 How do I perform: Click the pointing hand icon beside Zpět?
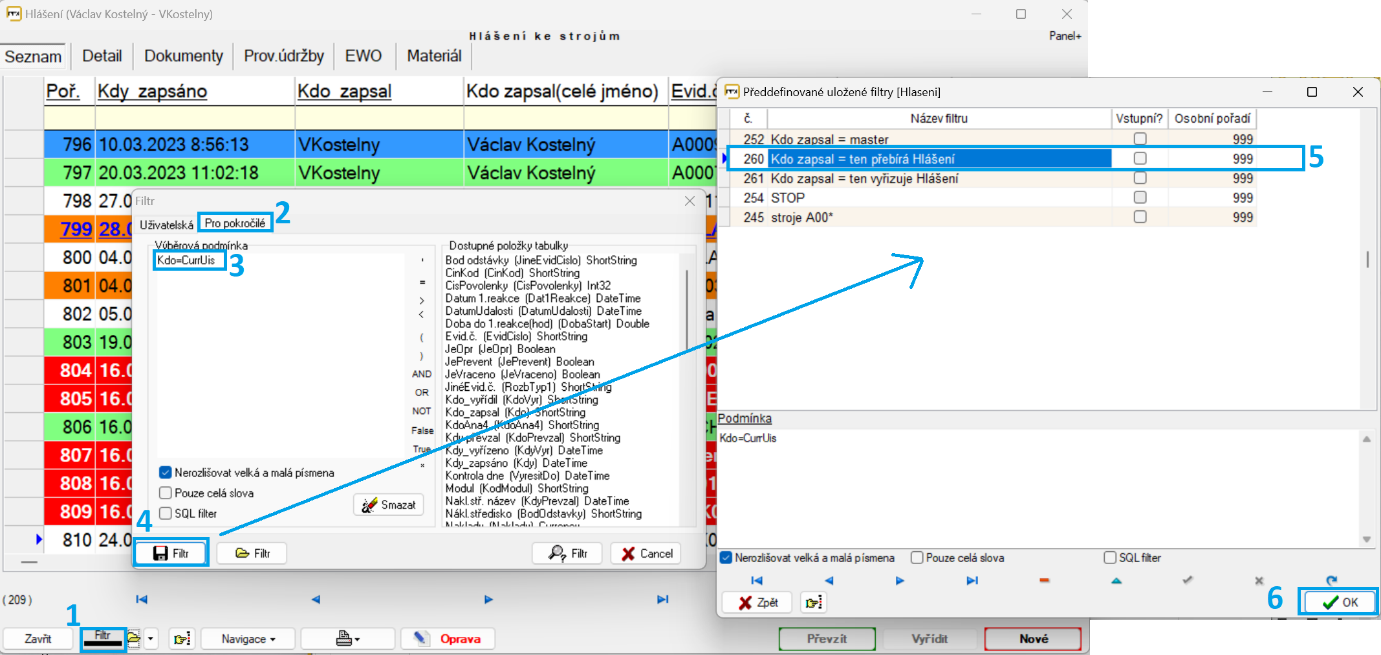(x=814, y=603)
